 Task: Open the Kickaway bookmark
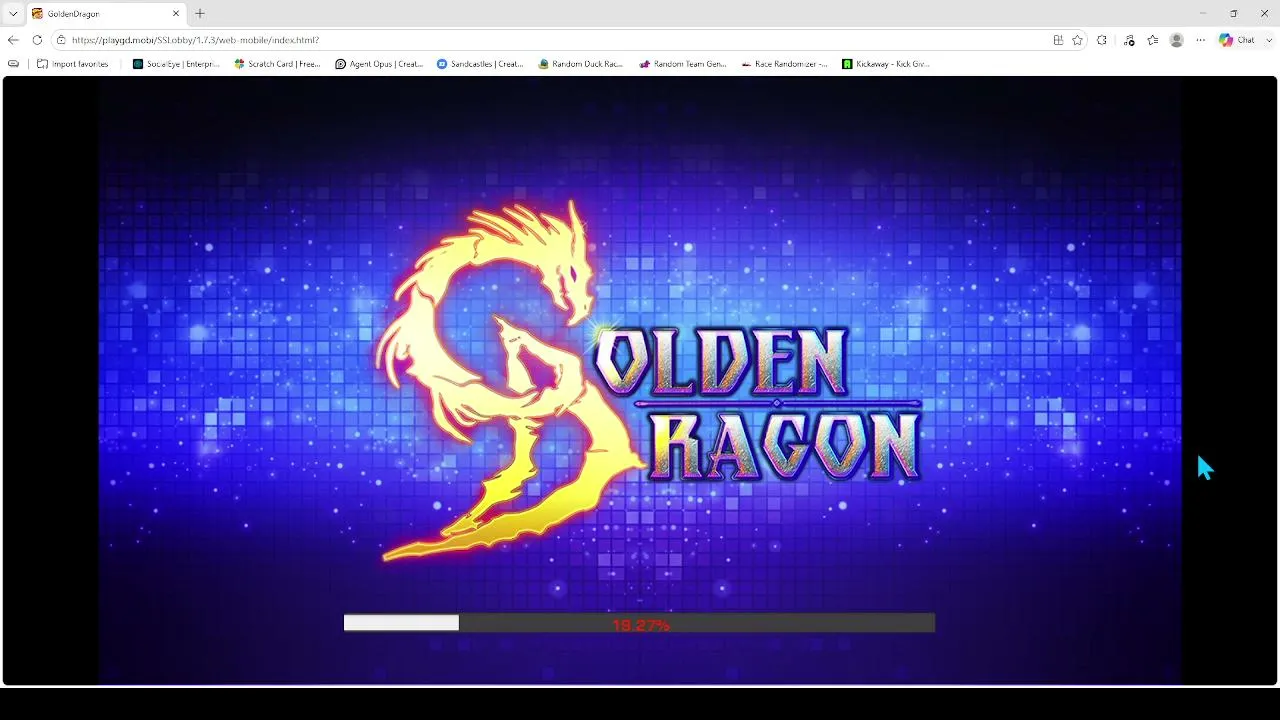coord(886,64)
